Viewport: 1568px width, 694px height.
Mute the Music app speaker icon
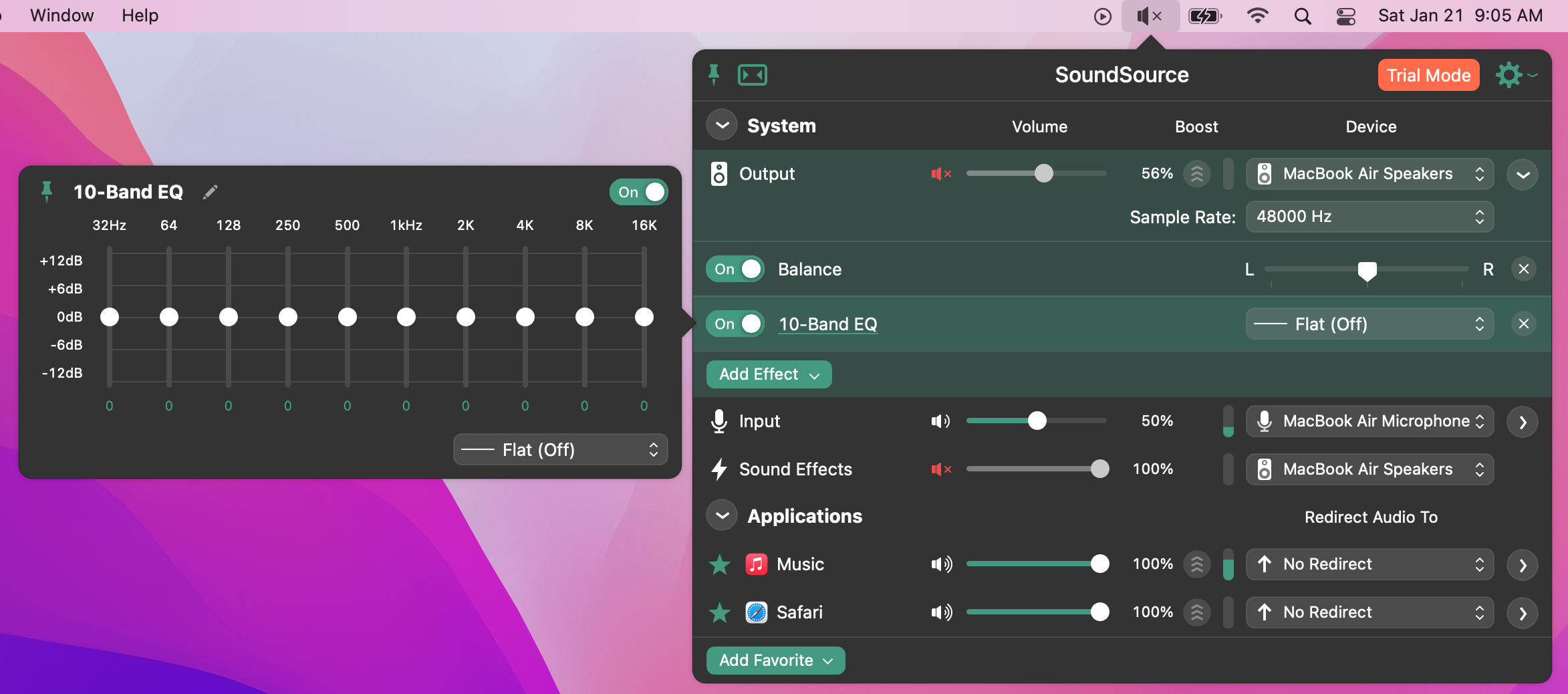click(x=942, y=564)
